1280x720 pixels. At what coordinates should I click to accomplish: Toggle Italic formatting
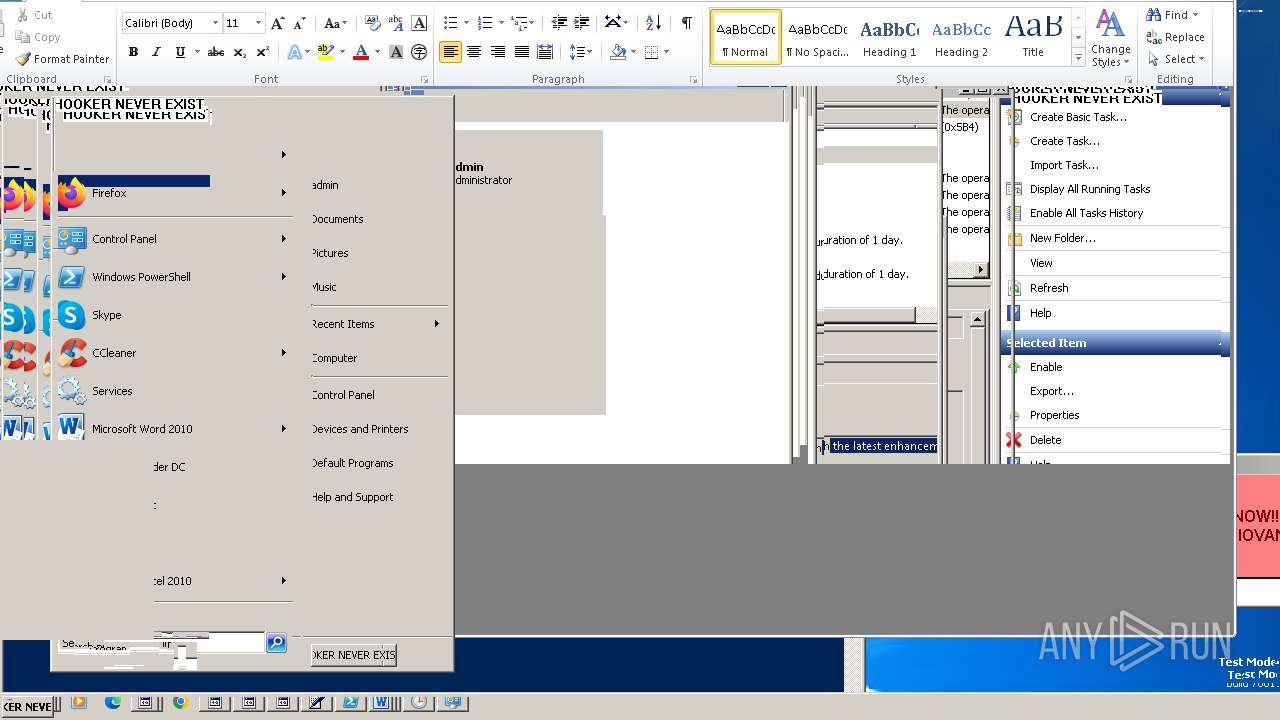coord(156,52)
